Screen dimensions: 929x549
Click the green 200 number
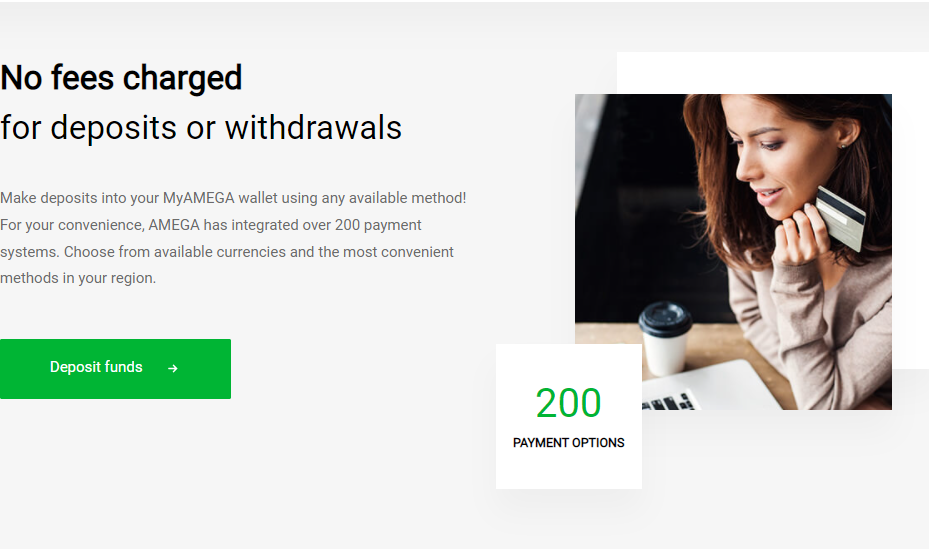pos(568,403)
